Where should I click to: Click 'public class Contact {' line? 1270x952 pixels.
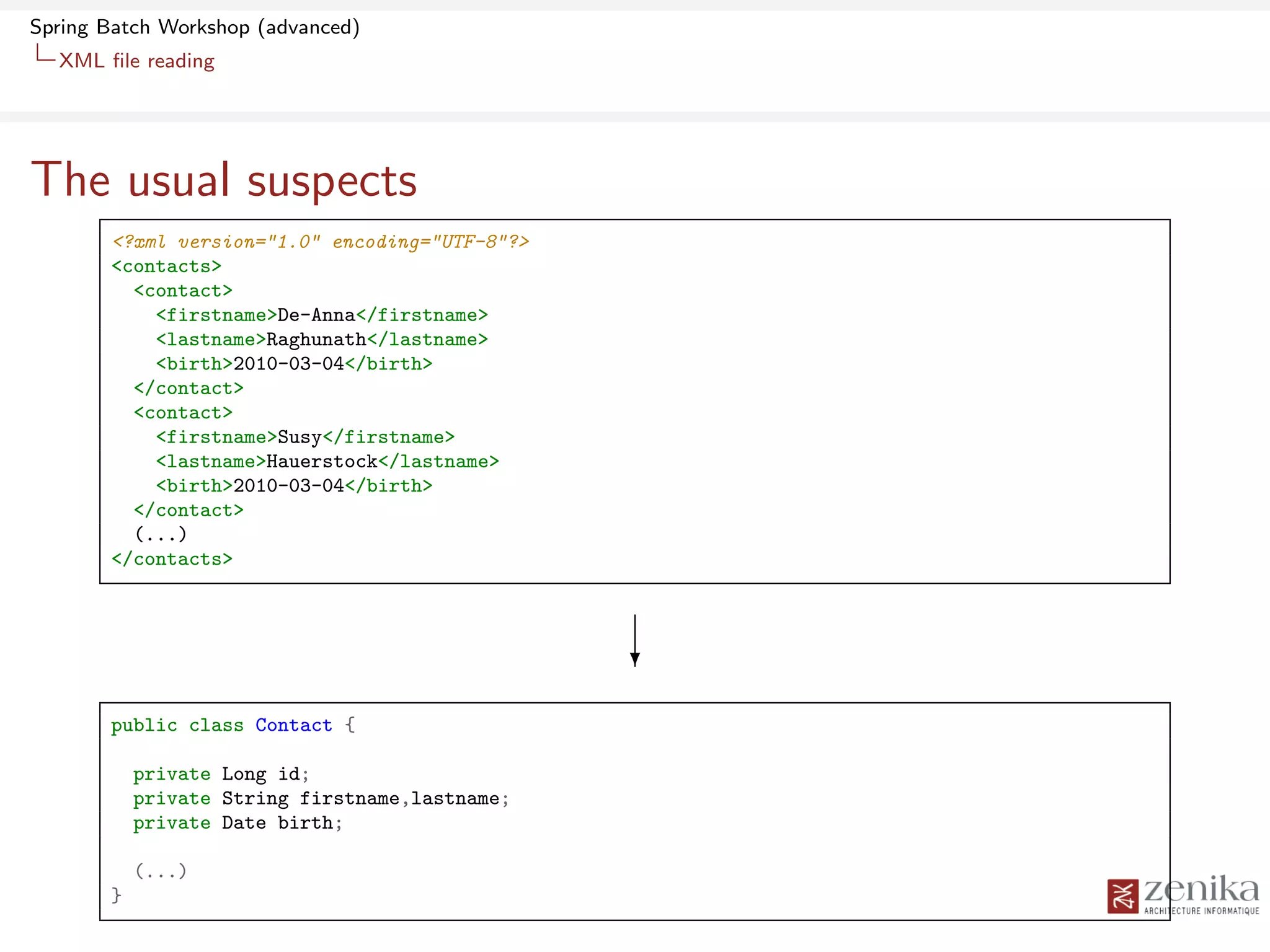233,725
